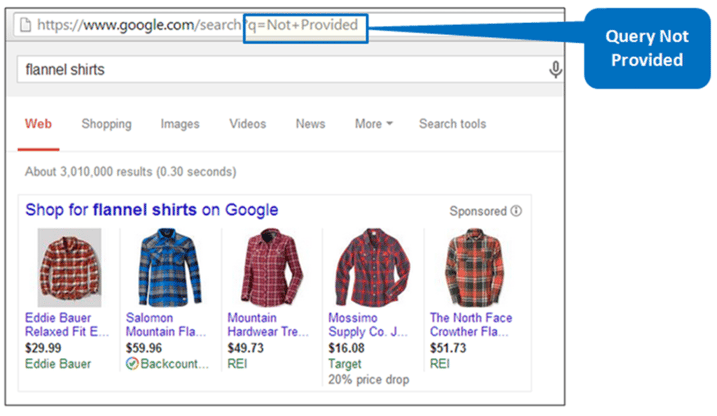
Task: Select the Videos tab
Action: [247, 124]
